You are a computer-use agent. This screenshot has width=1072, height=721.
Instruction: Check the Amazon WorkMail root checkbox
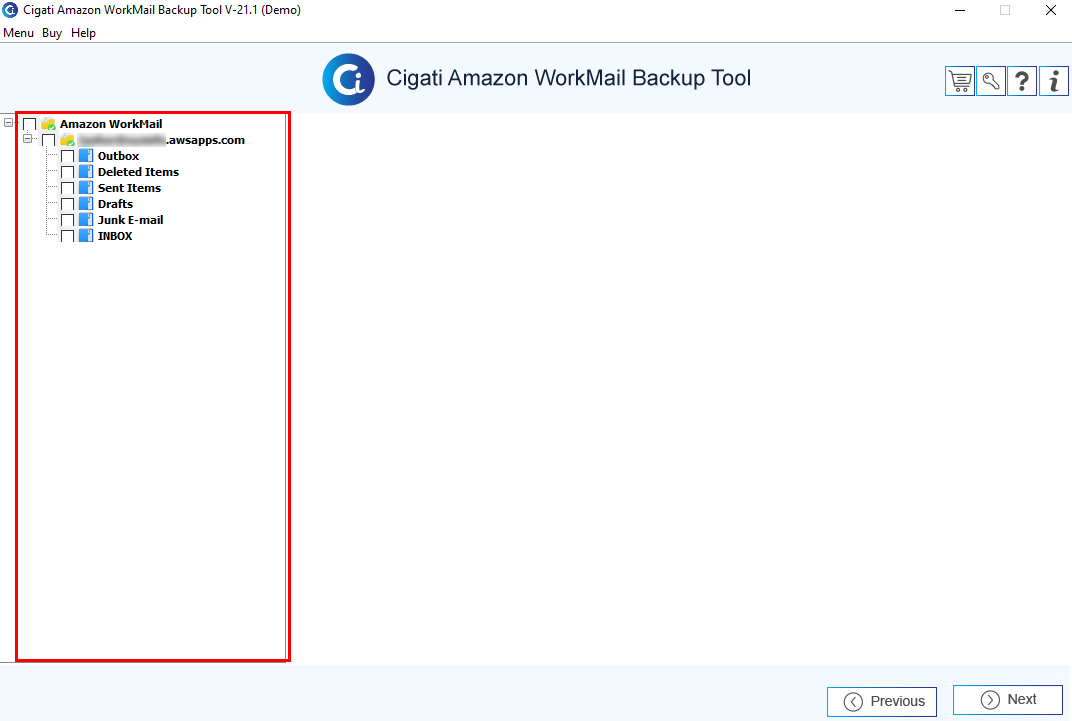tap(29, 124)
